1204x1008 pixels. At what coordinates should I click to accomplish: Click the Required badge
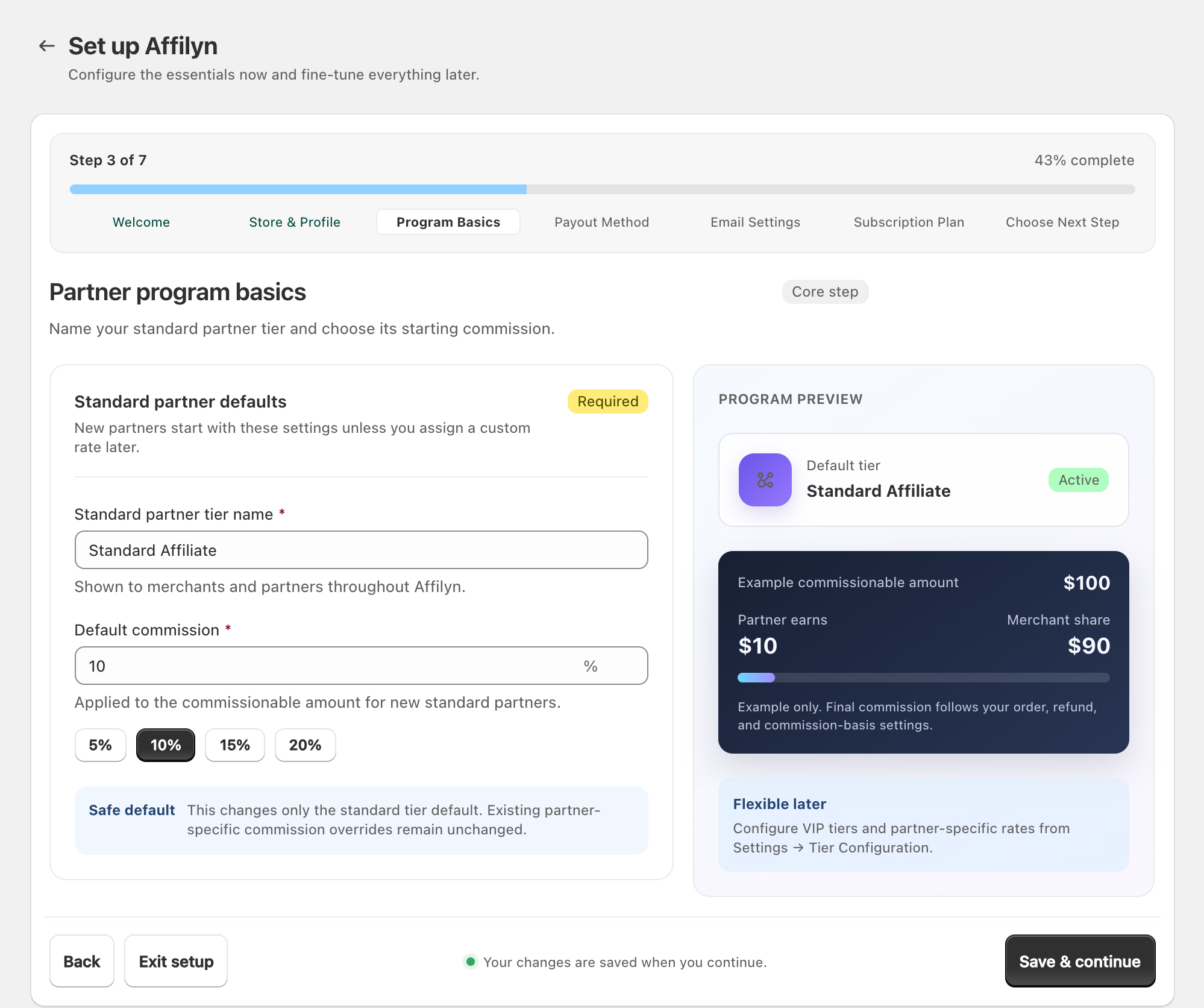tap(607, 402)
